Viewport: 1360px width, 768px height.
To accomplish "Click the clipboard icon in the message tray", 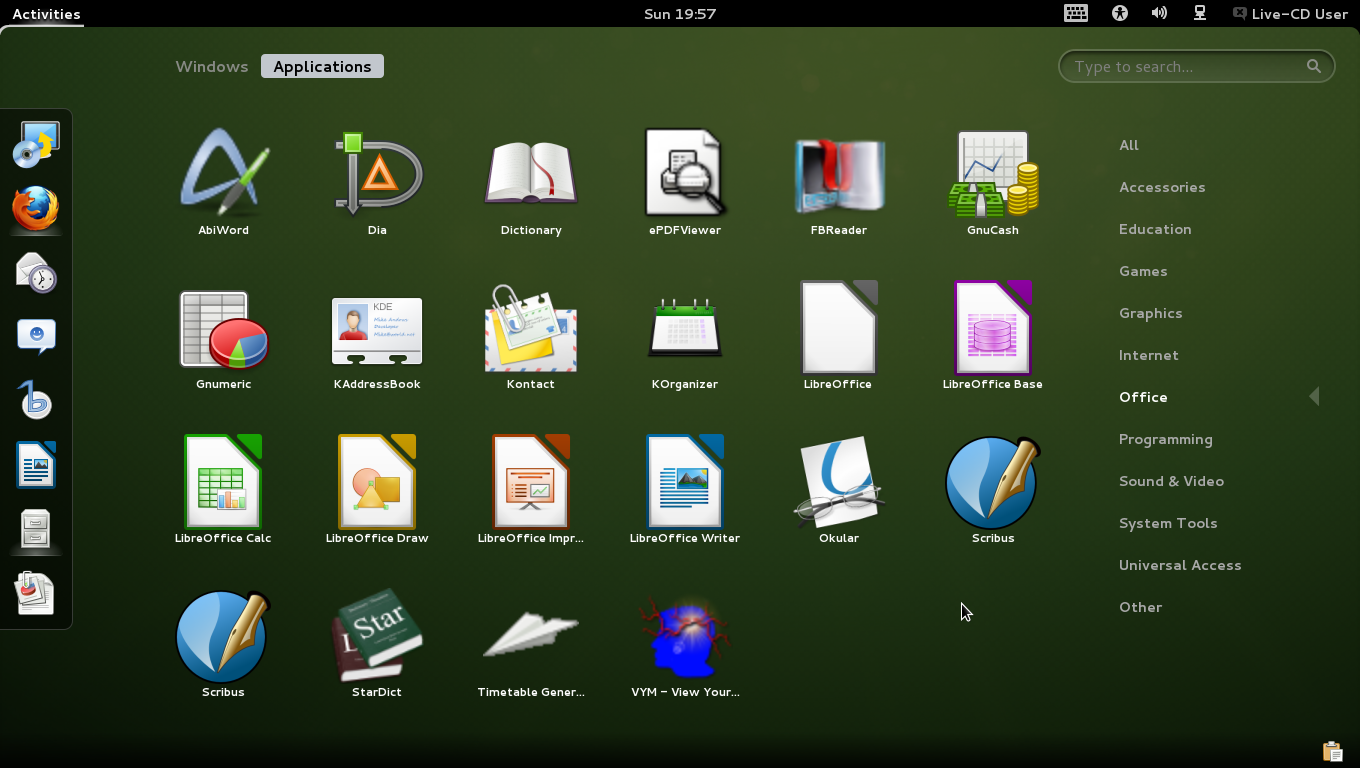I will click(1332, 751).
